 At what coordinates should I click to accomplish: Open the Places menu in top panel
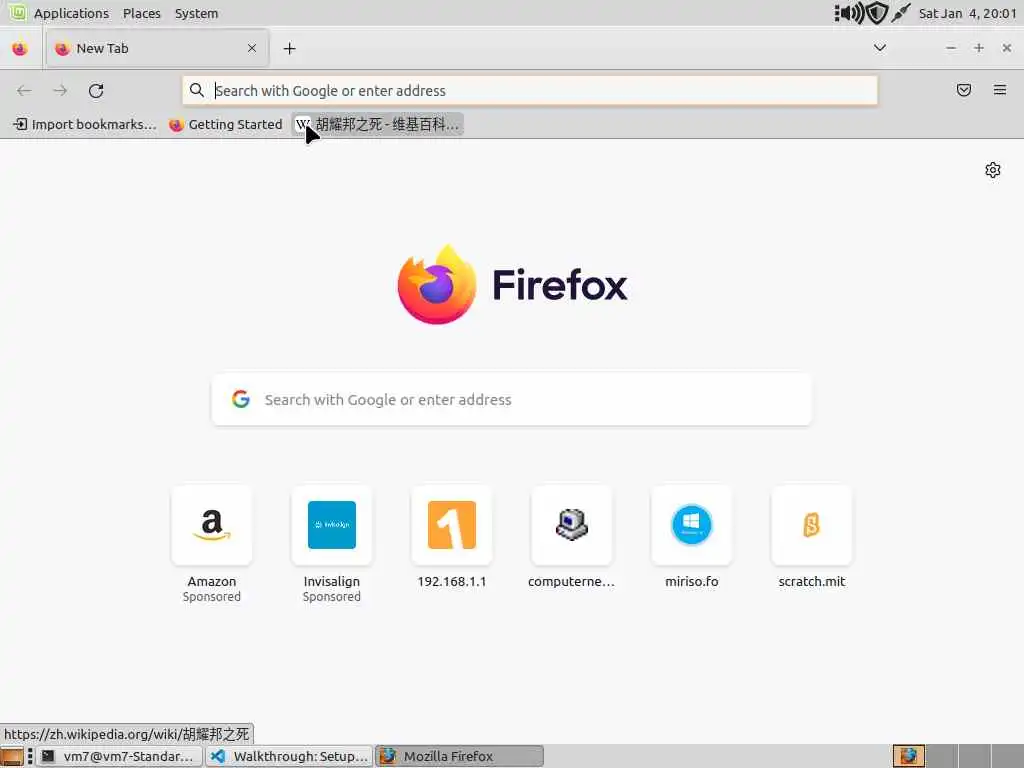(142, 13)
